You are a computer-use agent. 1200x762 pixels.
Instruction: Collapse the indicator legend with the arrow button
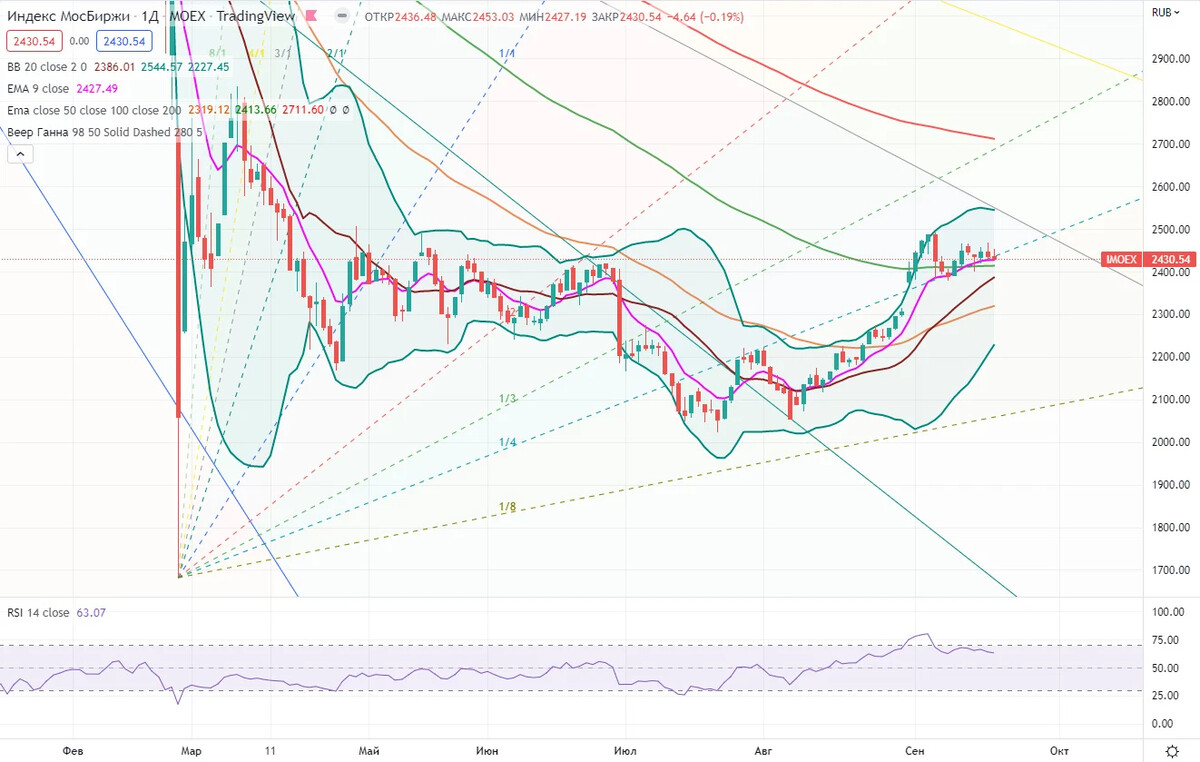pos(19,154)
